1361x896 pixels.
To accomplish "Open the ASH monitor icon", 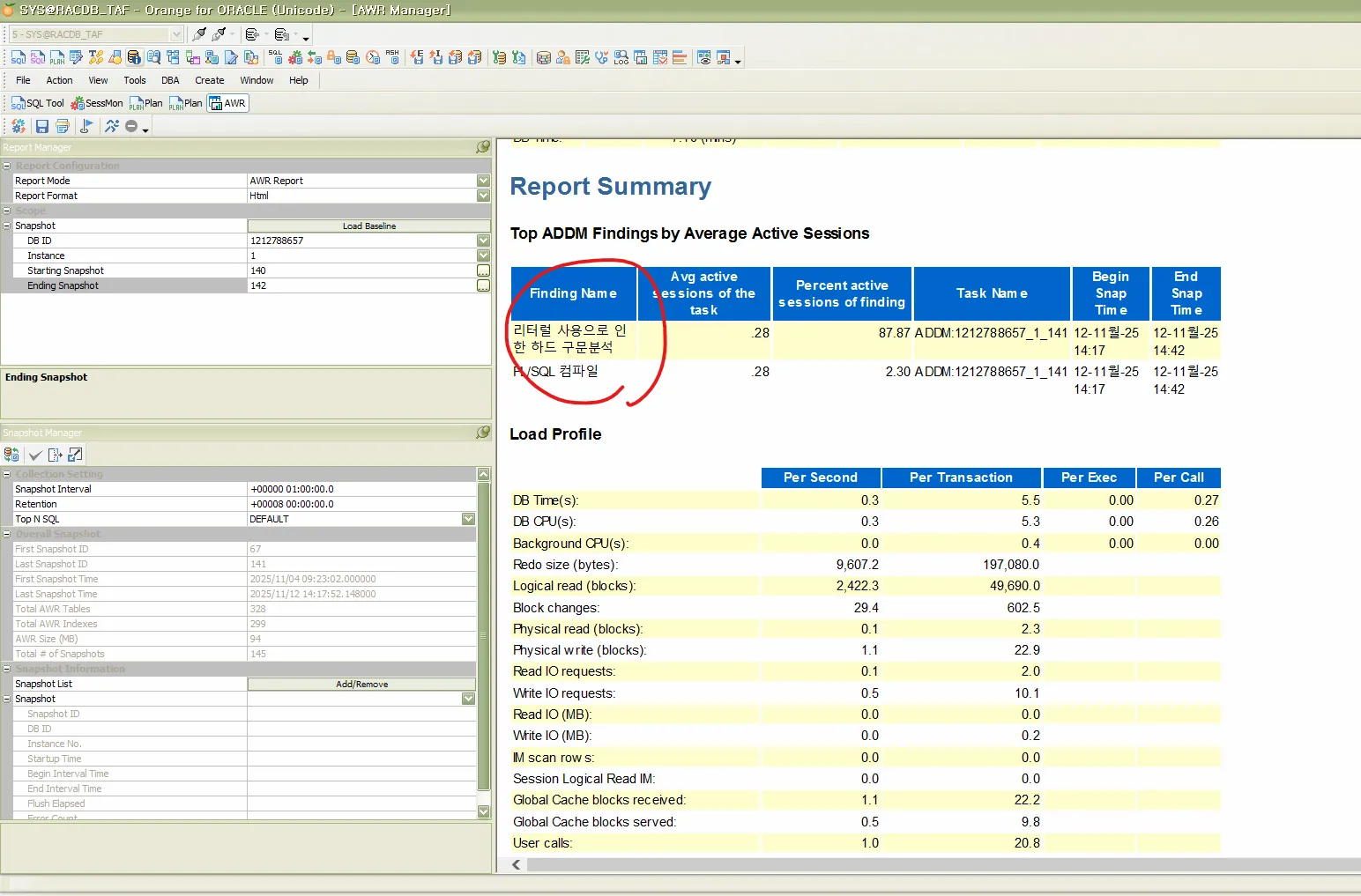I will (x=392, y=56).
